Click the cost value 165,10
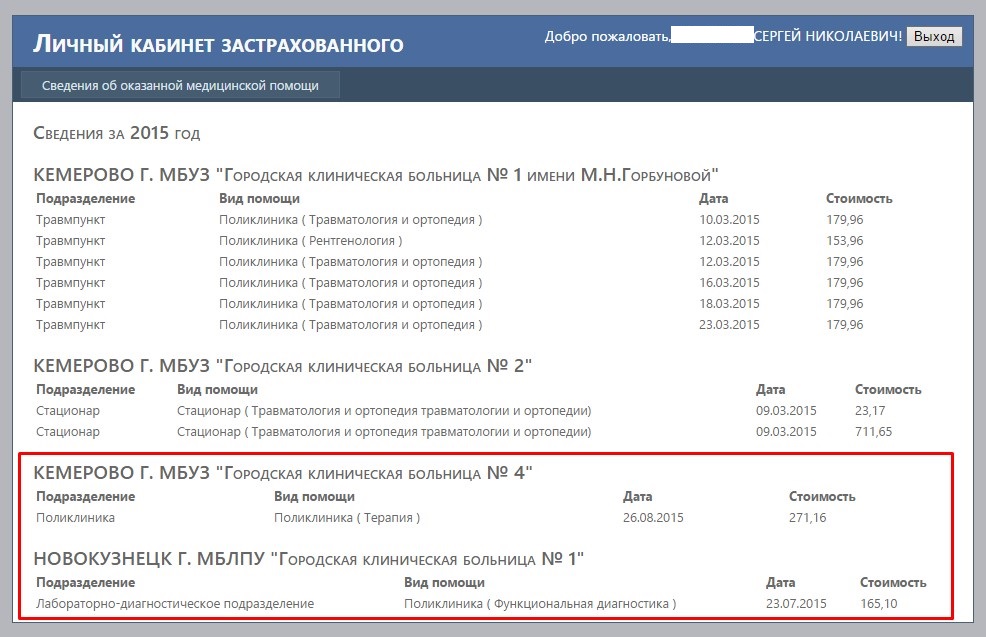The image size is (986, 637). click(x=878, y=604)
